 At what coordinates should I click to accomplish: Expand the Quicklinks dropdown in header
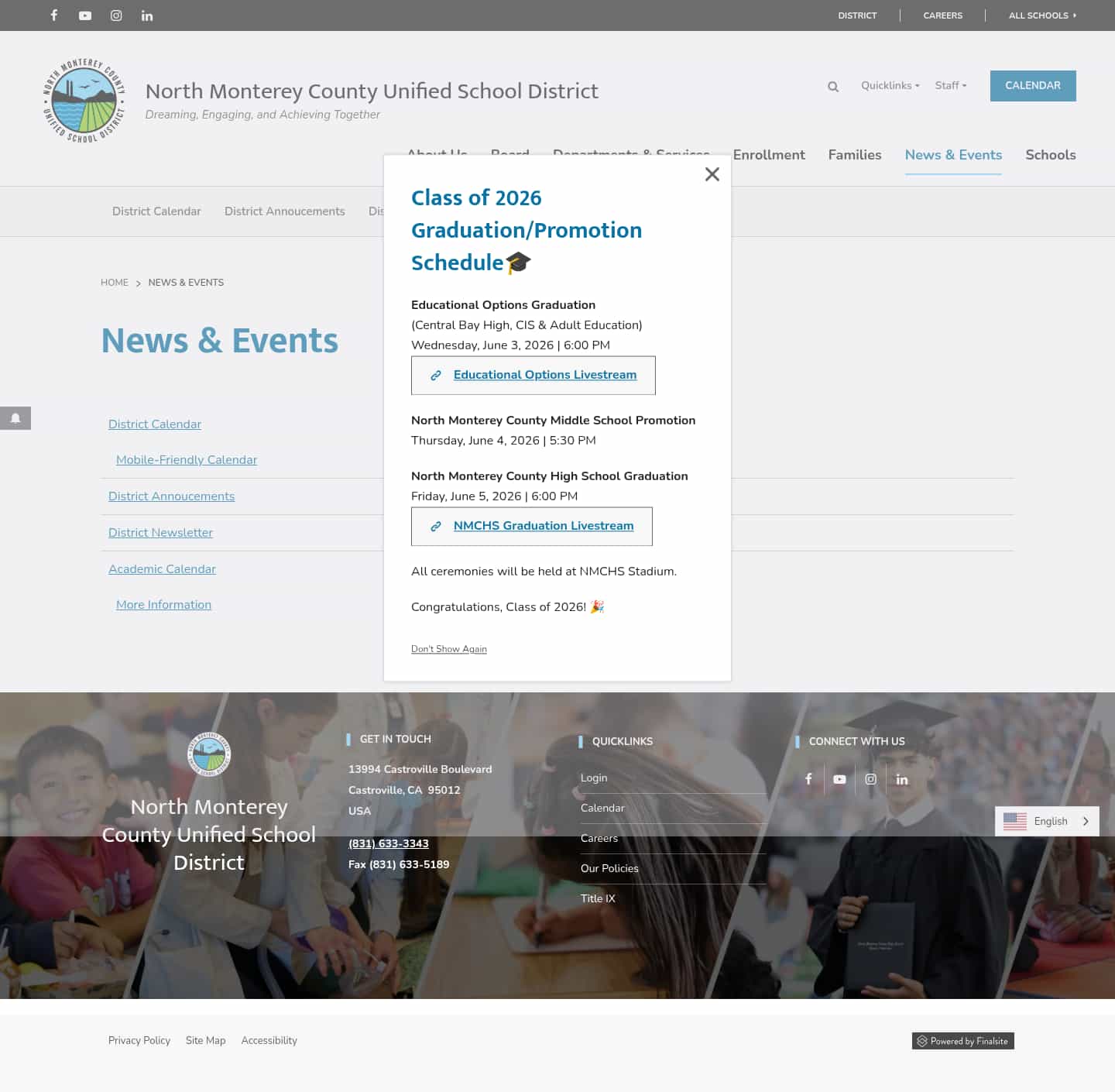pyautogui.click(x=890, y=85)
